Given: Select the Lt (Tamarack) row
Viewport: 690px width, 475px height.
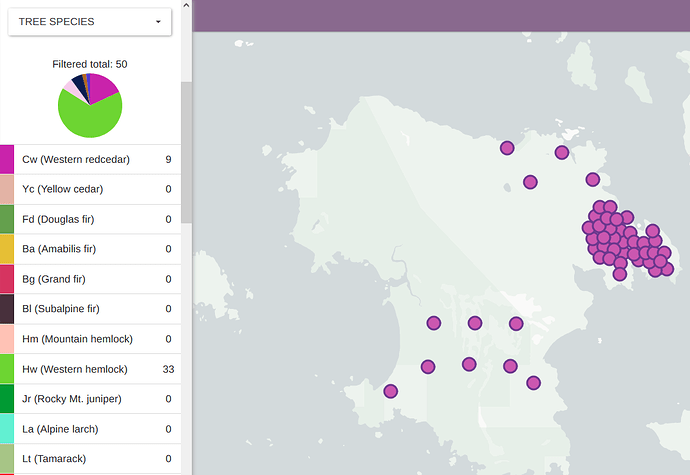Looking at the screenshot, I should point(90,458).
